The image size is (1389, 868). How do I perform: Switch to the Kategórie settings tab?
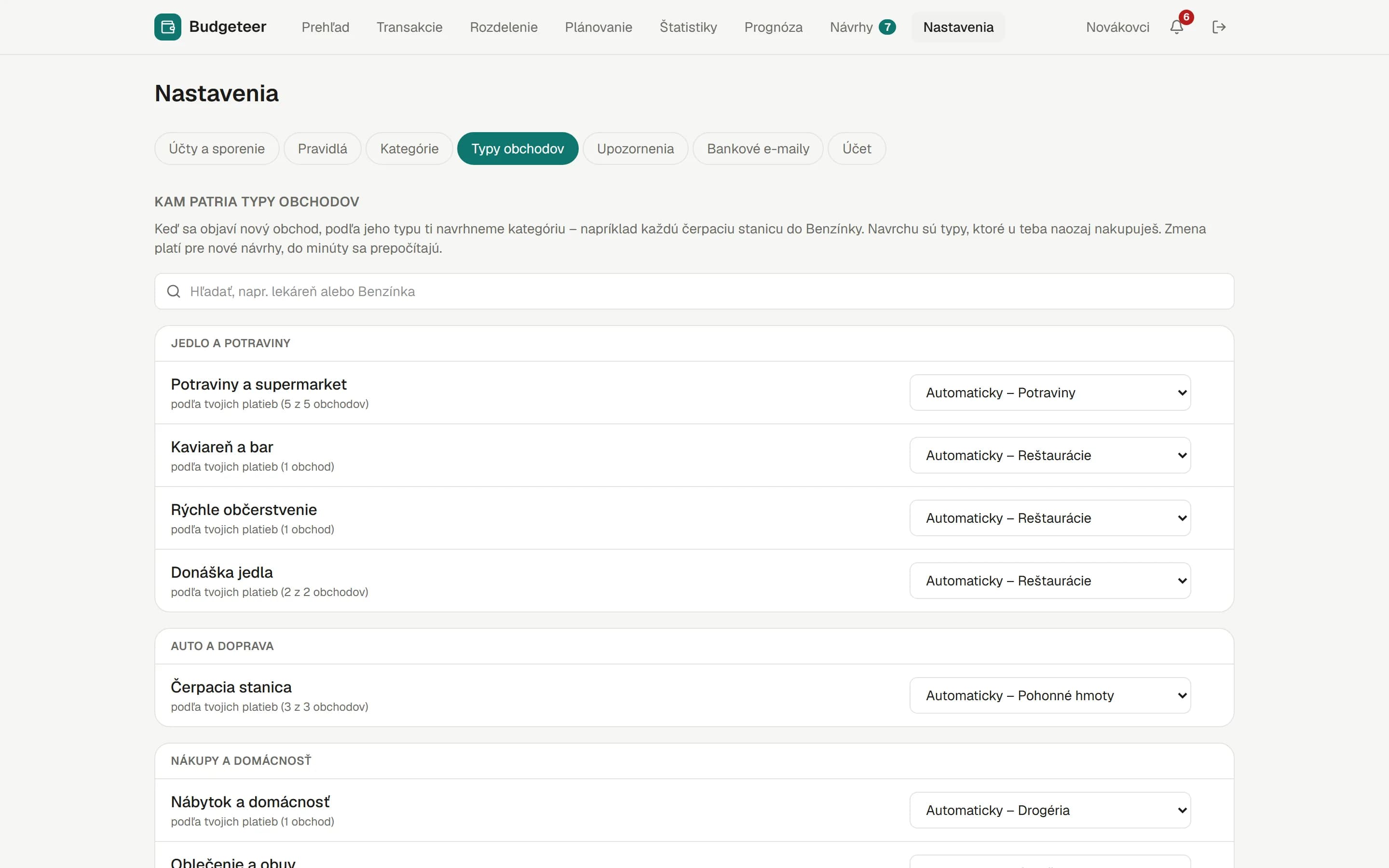click(409, 149)
